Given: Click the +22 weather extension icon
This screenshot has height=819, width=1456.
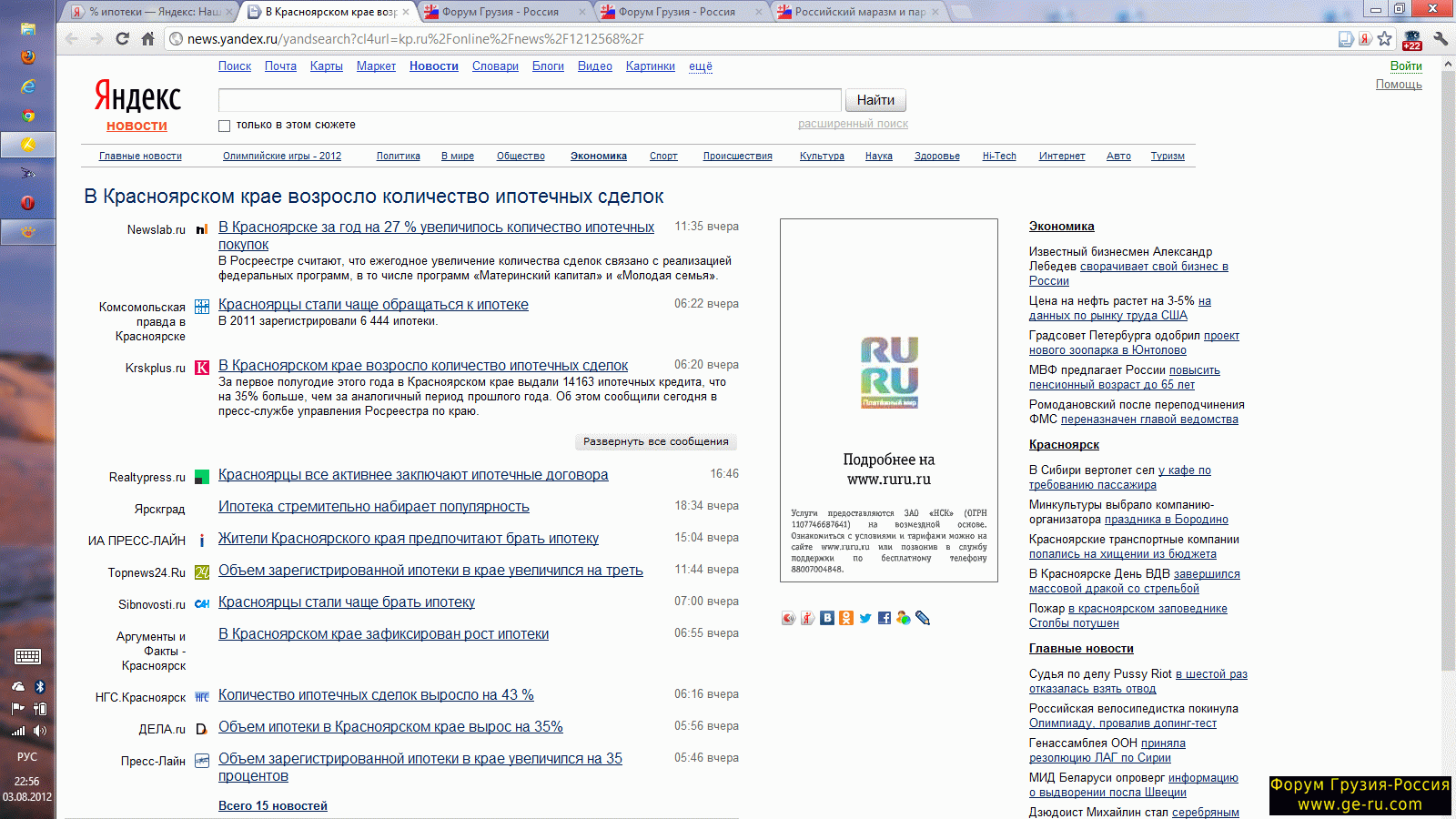Looking at the screenshot, I should click(x=1412, y=39).
